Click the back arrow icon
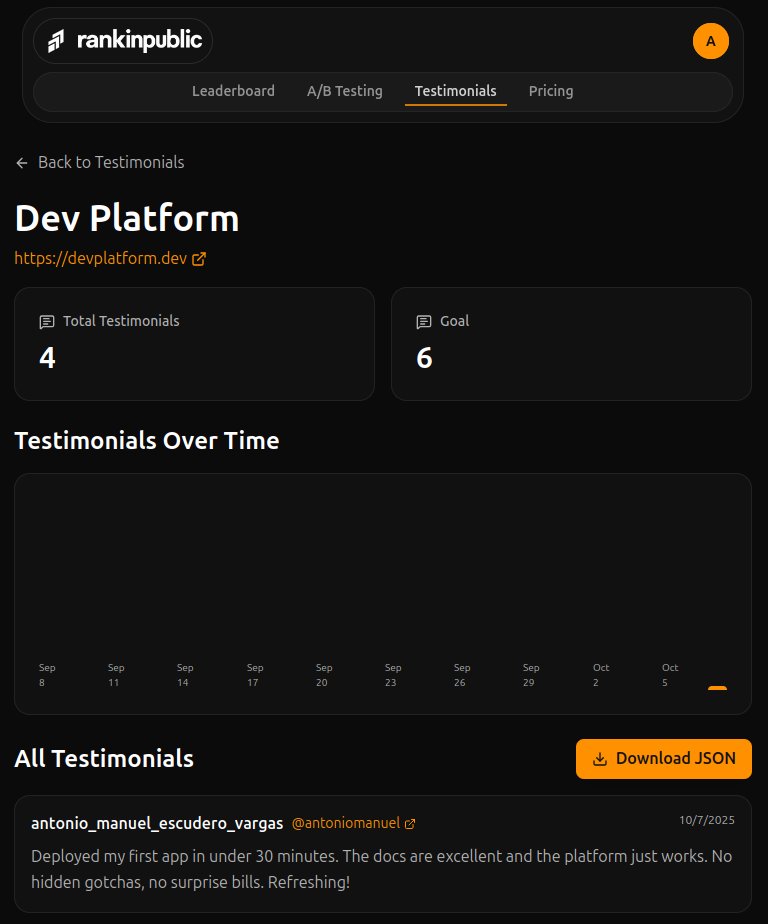768x924 pixels. click(x=22, y=163)
